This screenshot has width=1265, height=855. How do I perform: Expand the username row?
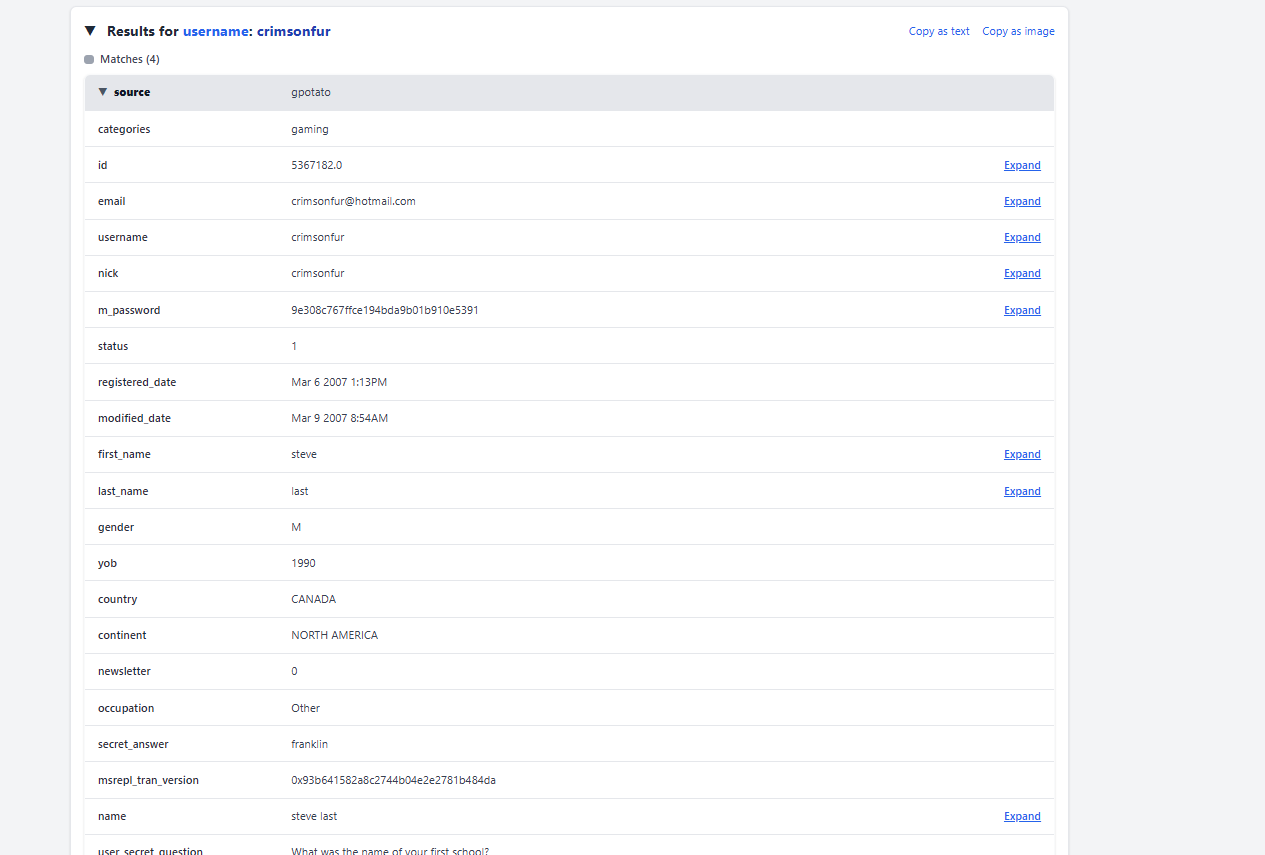[x=1022, y=237]
